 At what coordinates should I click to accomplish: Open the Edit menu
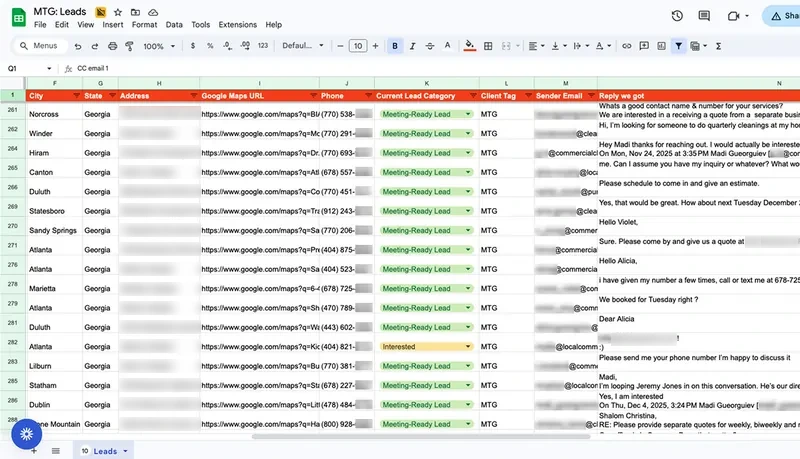[x=62, y=24]
